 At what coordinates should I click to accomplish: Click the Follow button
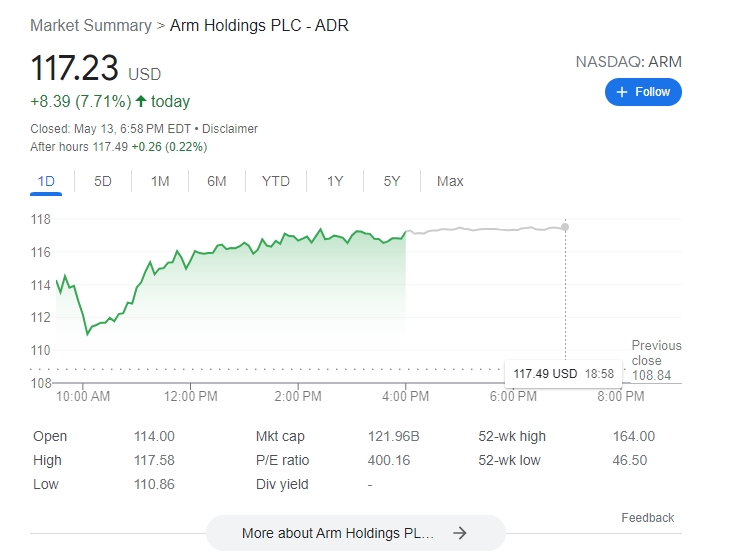[643, 92]
